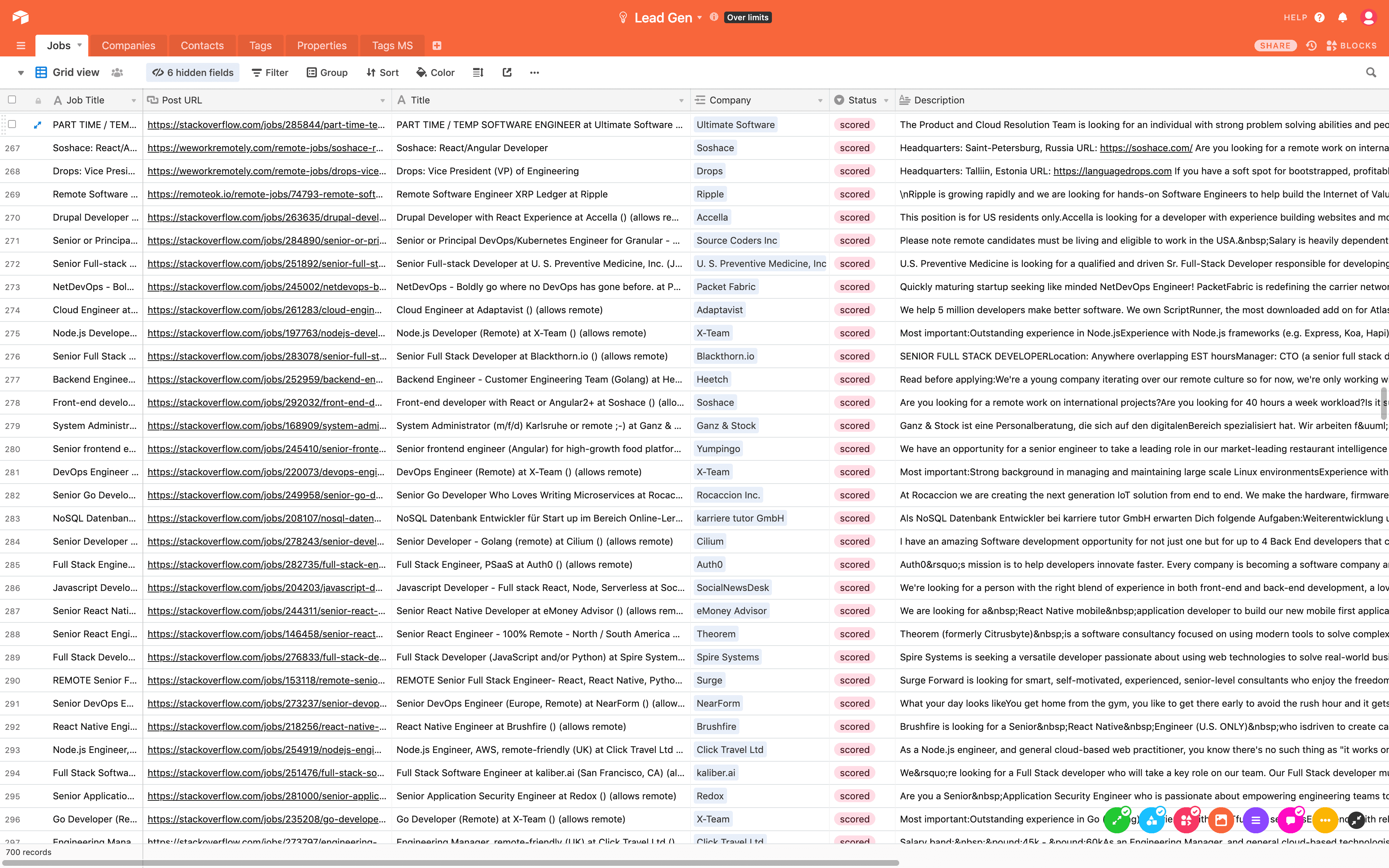Open the user account avatar
This screenshot has height=868, width=1389.
tap(1368, 18)
